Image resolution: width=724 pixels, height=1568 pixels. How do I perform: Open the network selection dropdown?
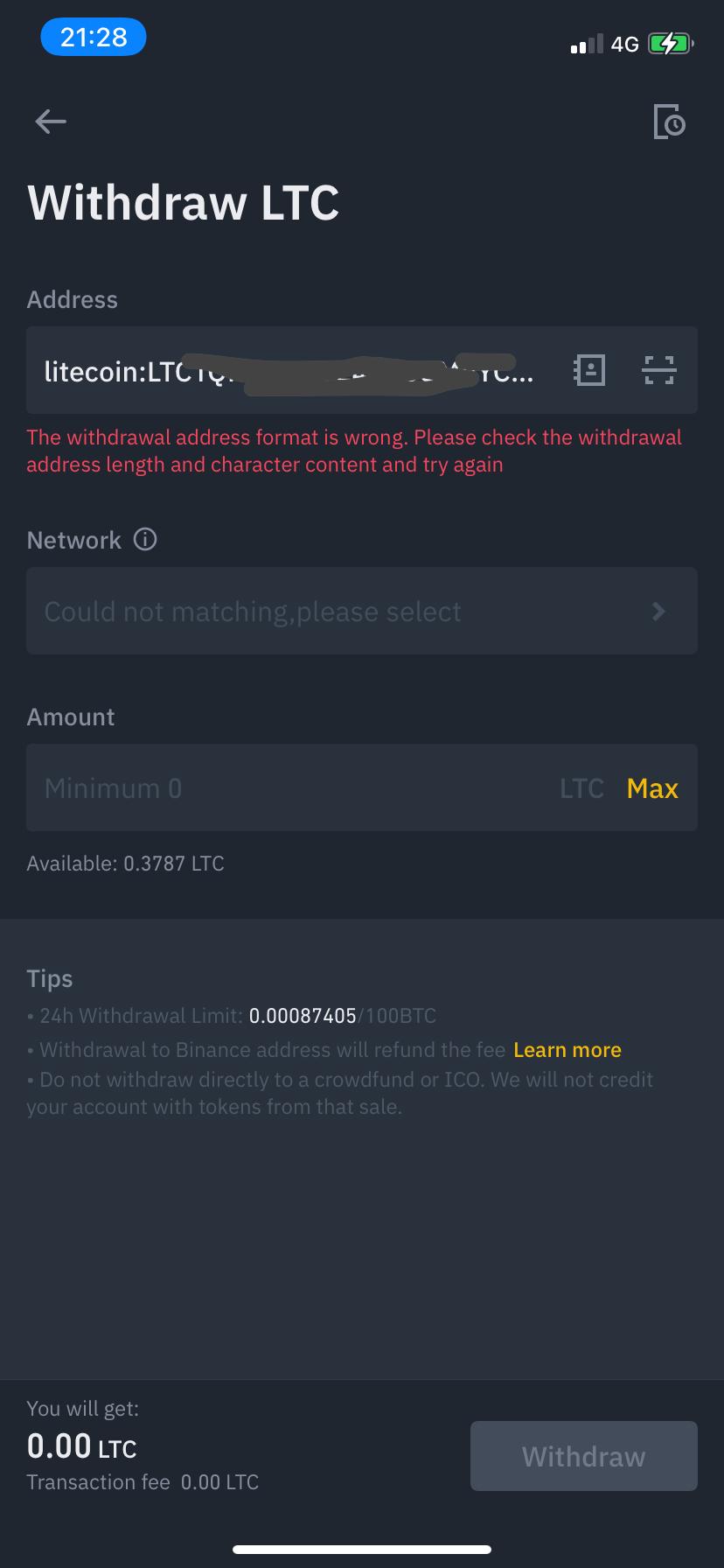tap(362, 611)
